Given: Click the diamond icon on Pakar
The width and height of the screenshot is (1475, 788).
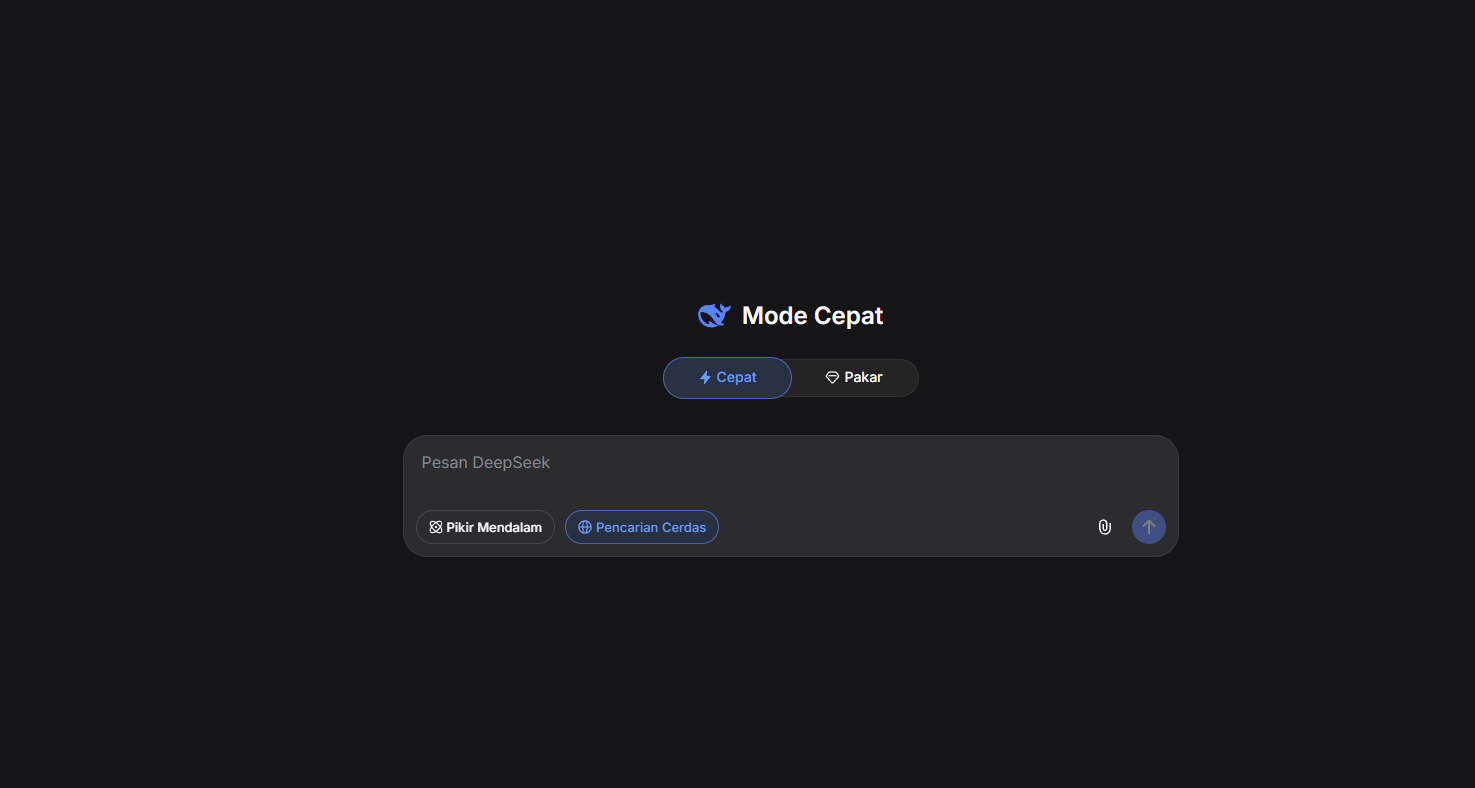Looking at the screenshot, I should click(832, 378).
